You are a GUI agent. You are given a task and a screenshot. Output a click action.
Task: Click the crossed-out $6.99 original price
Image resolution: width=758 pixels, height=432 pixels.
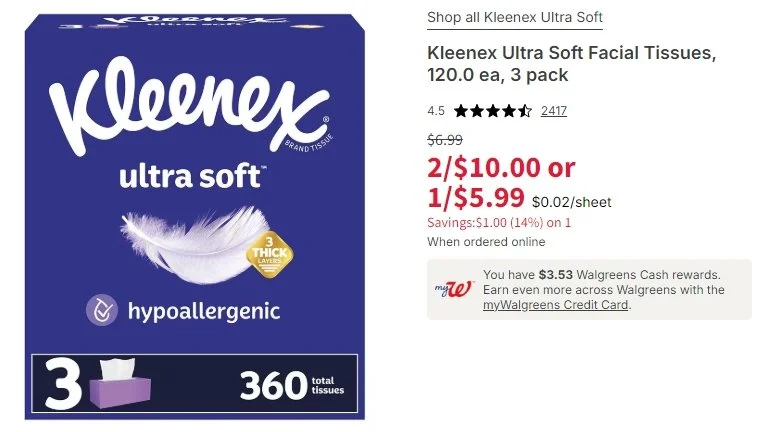[x=445, y=140]
